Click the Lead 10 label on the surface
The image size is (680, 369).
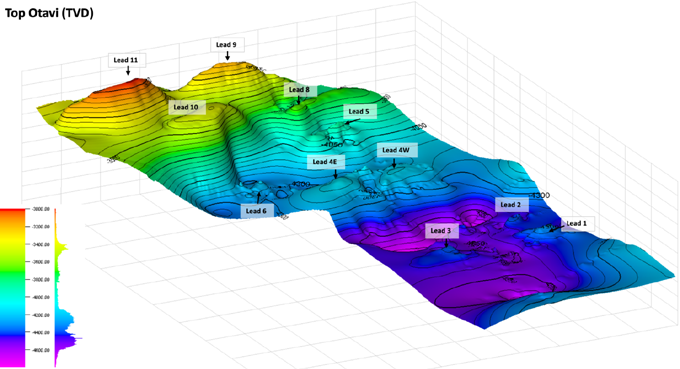pyautogui.click(x=187, y=107)
